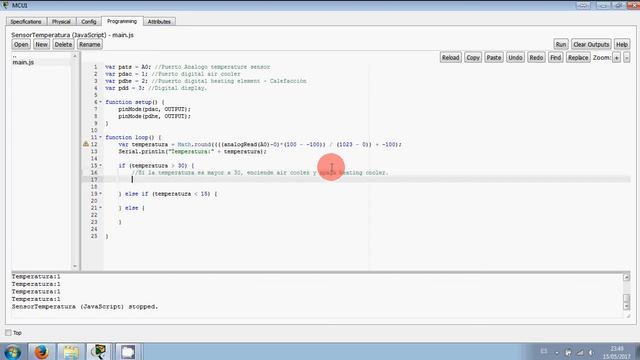Click the warning icon on line 12
This screenshot has width=640, height=360.
click(86, 144)
